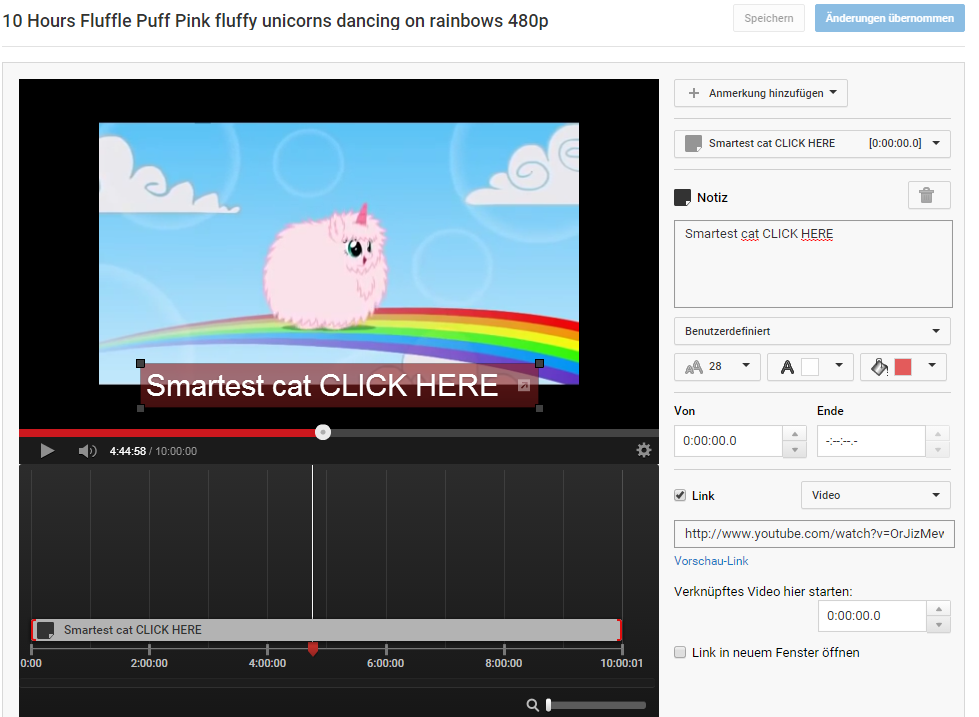The image size is (979, 717).
Task: Increase the Von start time
Action: pyautogui.click(x=794, y=433)
